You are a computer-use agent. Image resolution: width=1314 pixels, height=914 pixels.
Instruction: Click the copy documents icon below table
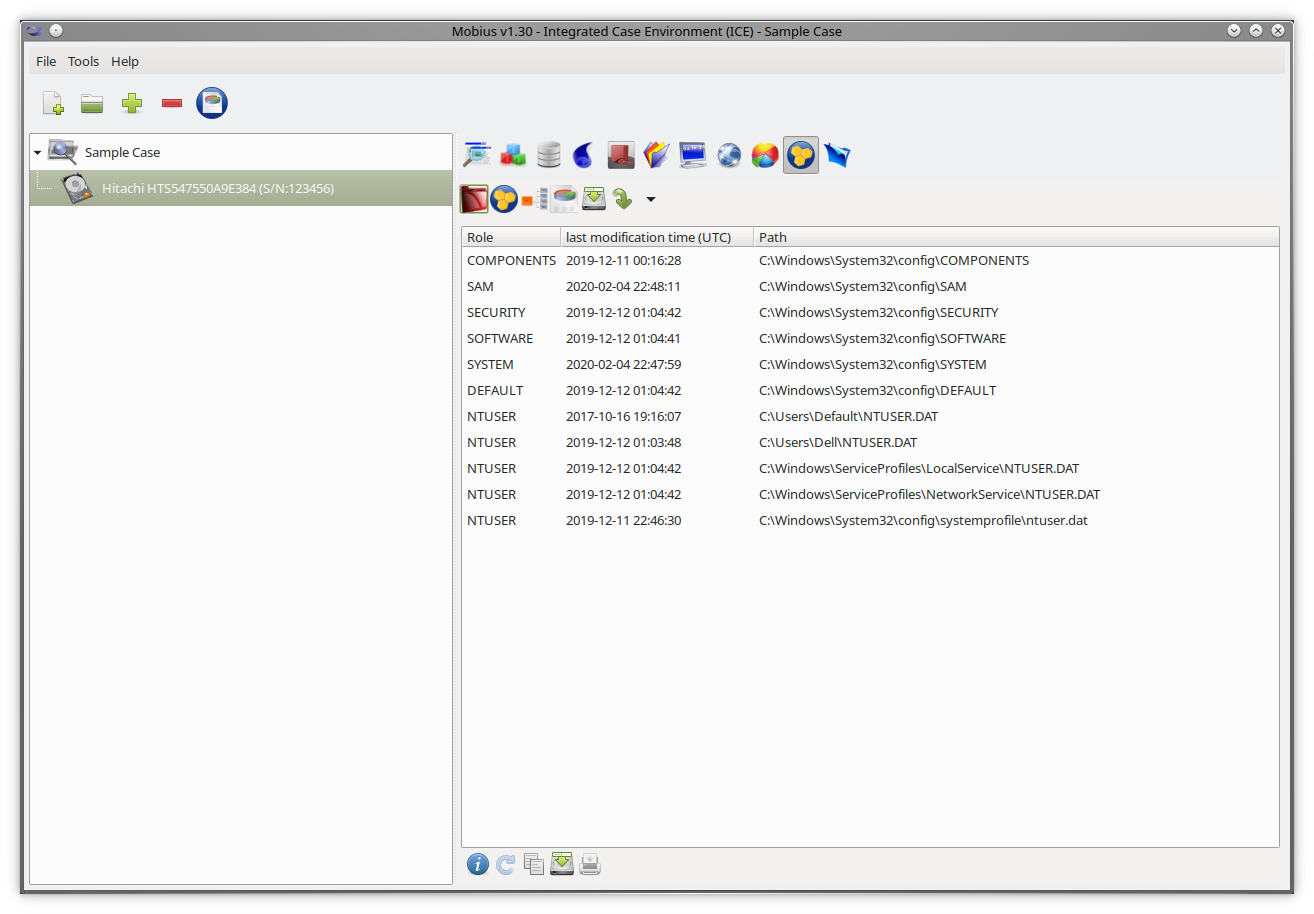pos(534,864)
